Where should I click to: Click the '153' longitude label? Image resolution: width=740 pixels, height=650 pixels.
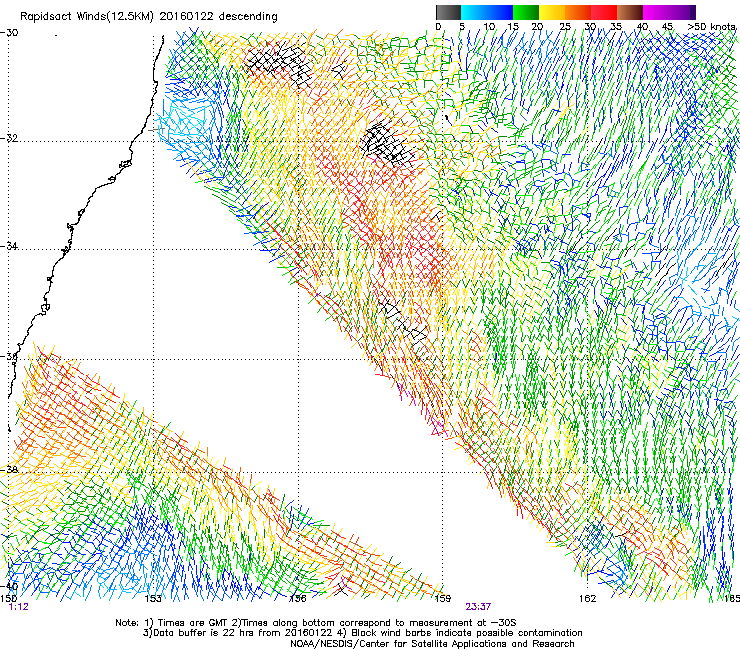point(153,598)
